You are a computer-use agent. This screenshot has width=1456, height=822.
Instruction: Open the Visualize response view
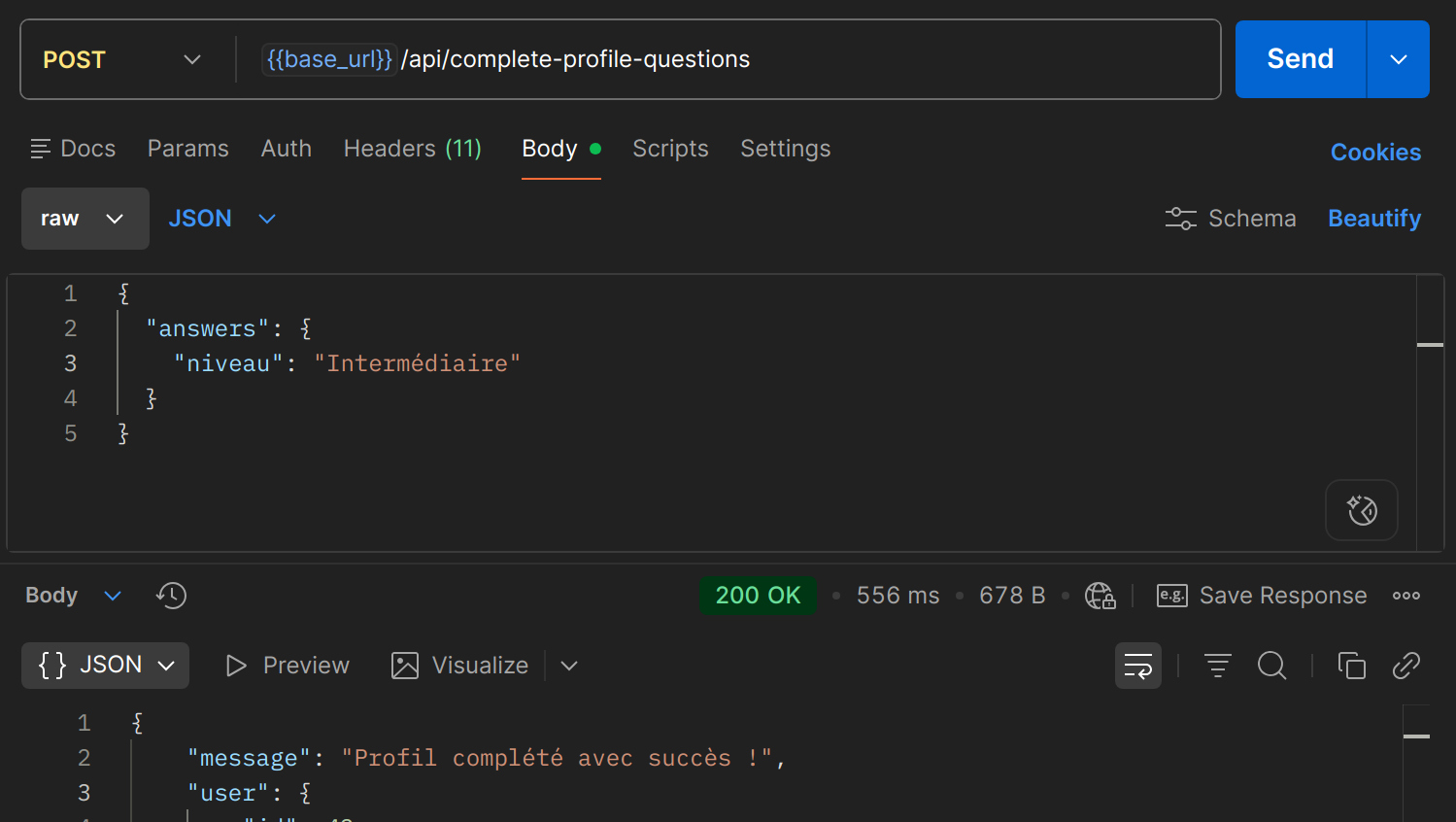459,666
